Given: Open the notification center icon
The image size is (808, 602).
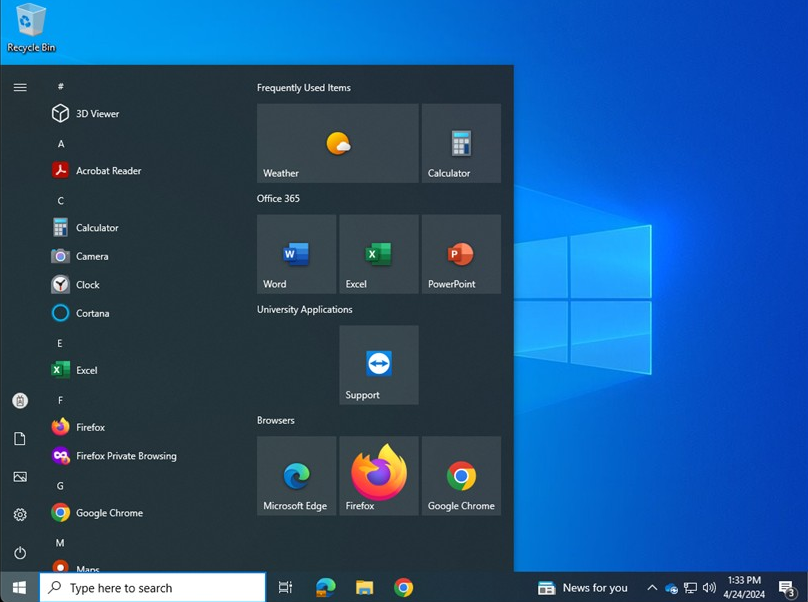Looking at the screenshot, I should [787, 588].
